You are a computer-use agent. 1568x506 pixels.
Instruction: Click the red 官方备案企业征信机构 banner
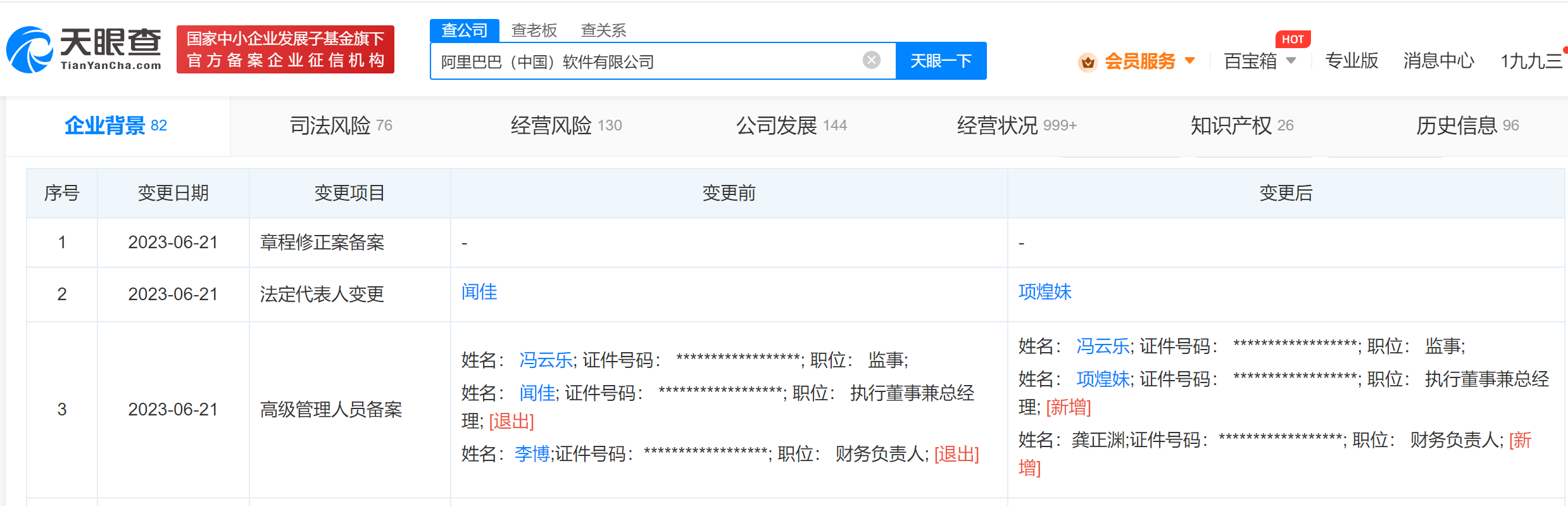285,49
